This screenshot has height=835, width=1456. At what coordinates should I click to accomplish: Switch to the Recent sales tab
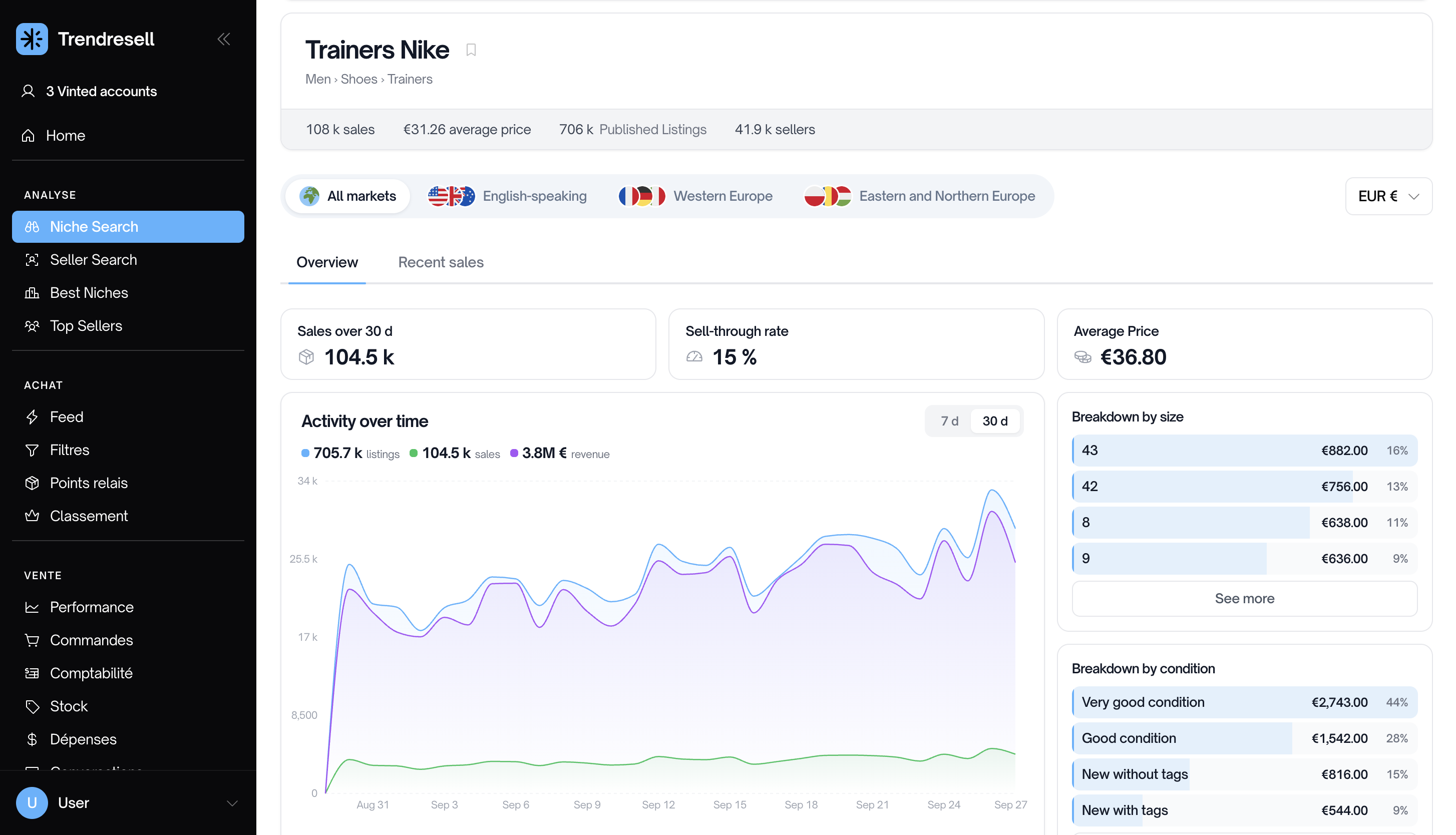[441, 263]
